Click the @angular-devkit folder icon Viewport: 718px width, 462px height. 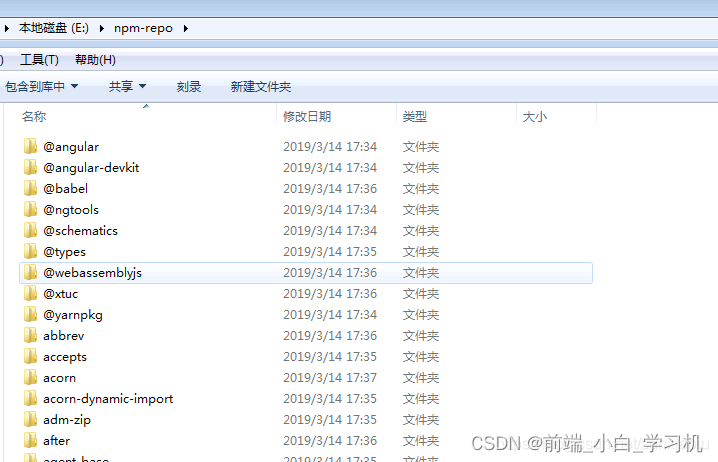30,168
